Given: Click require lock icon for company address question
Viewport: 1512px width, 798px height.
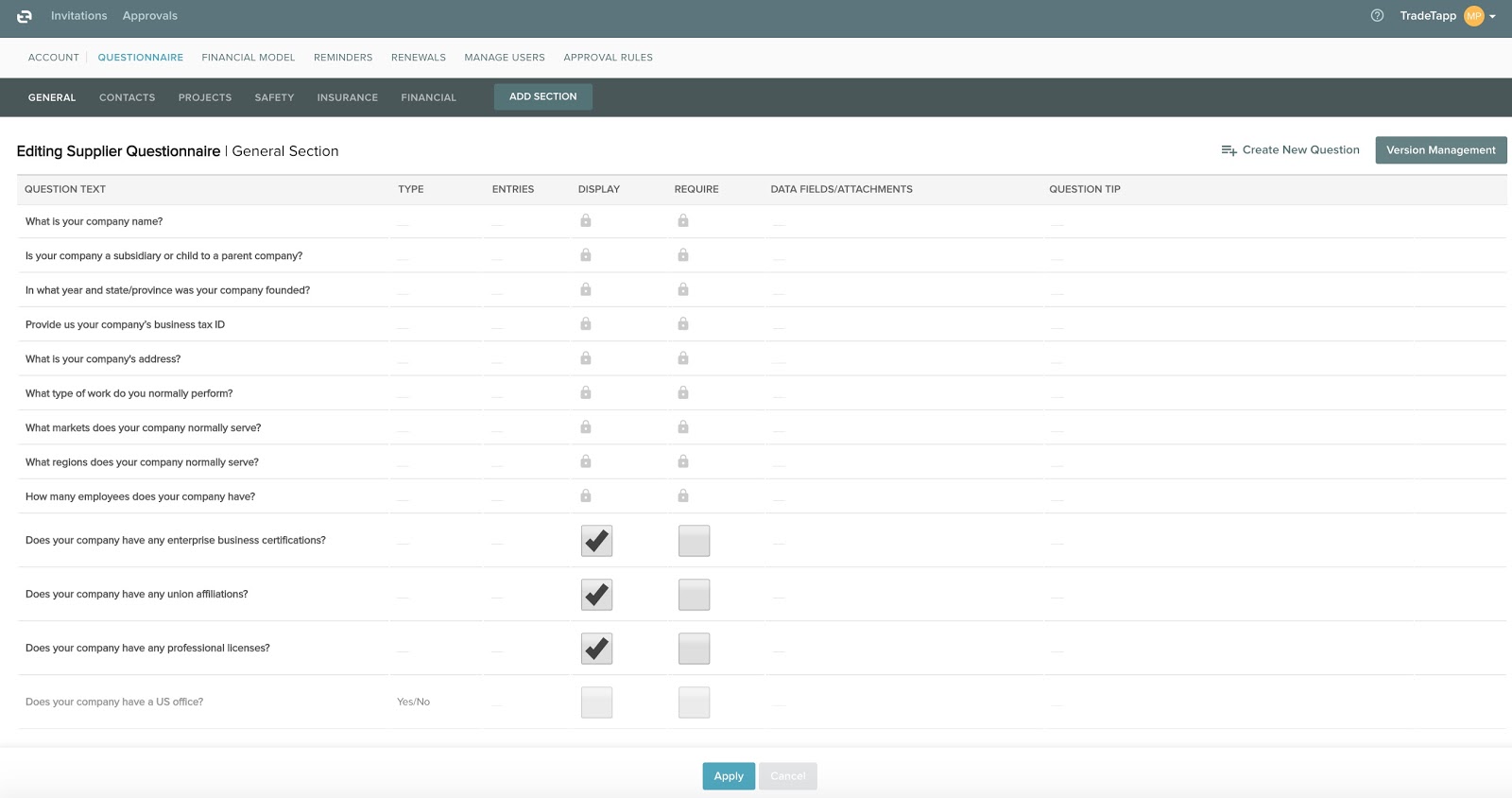Looking at the screenshot, I should pos(683,358).
